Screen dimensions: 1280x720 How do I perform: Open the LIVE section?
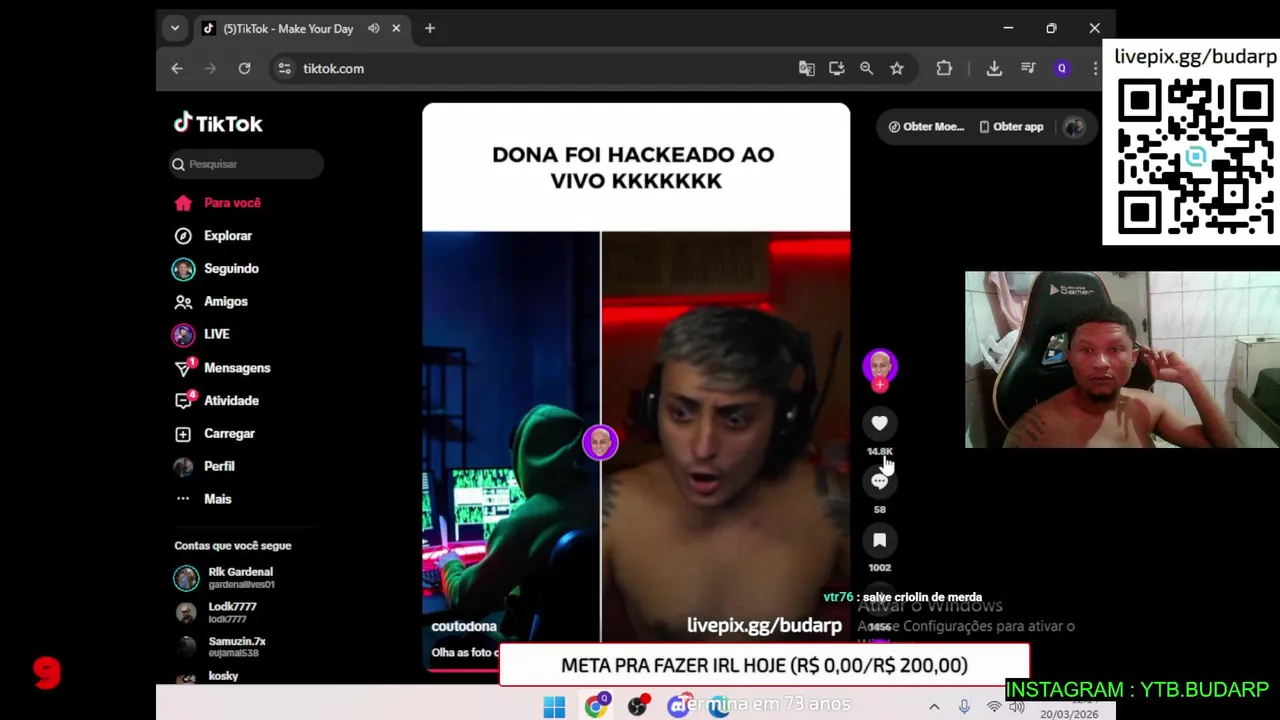[x=217, y=334]
